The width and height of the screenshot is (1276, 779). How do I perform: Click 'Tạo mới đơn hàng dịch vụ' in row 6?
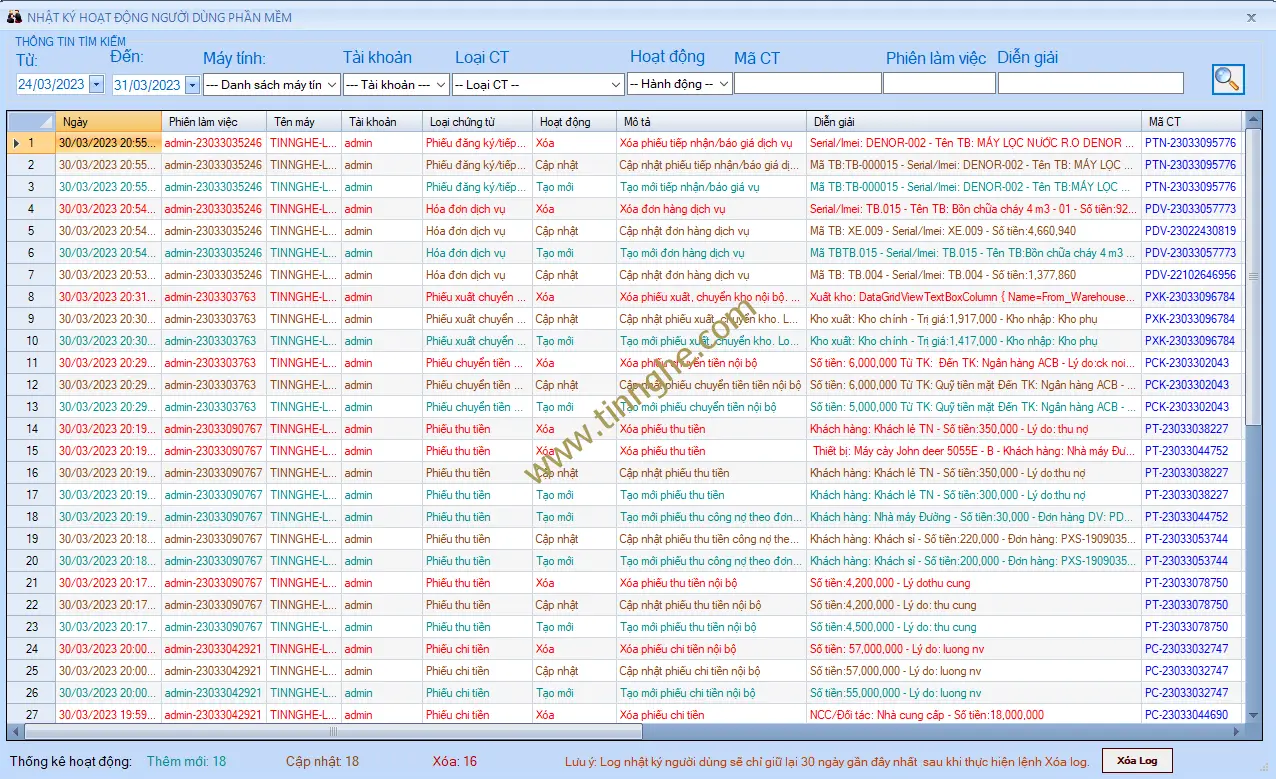tap(711, 253)
